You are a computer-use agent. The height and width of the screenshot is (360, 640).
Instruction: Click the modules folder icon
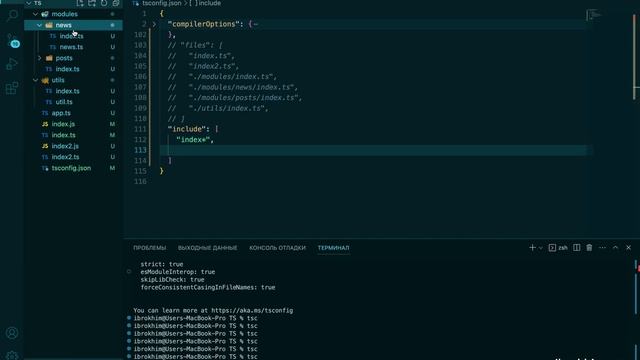(45, 14)
